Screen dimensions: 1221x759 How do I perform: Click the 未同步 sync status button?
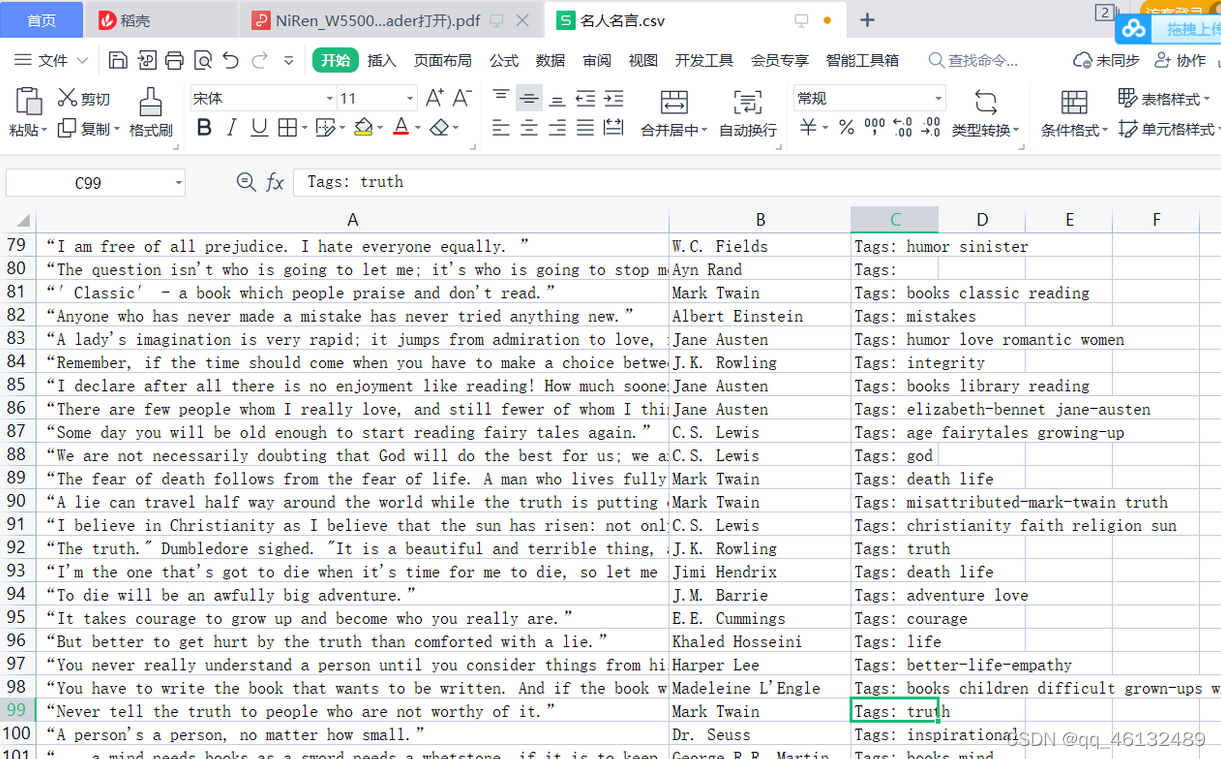1106,61
